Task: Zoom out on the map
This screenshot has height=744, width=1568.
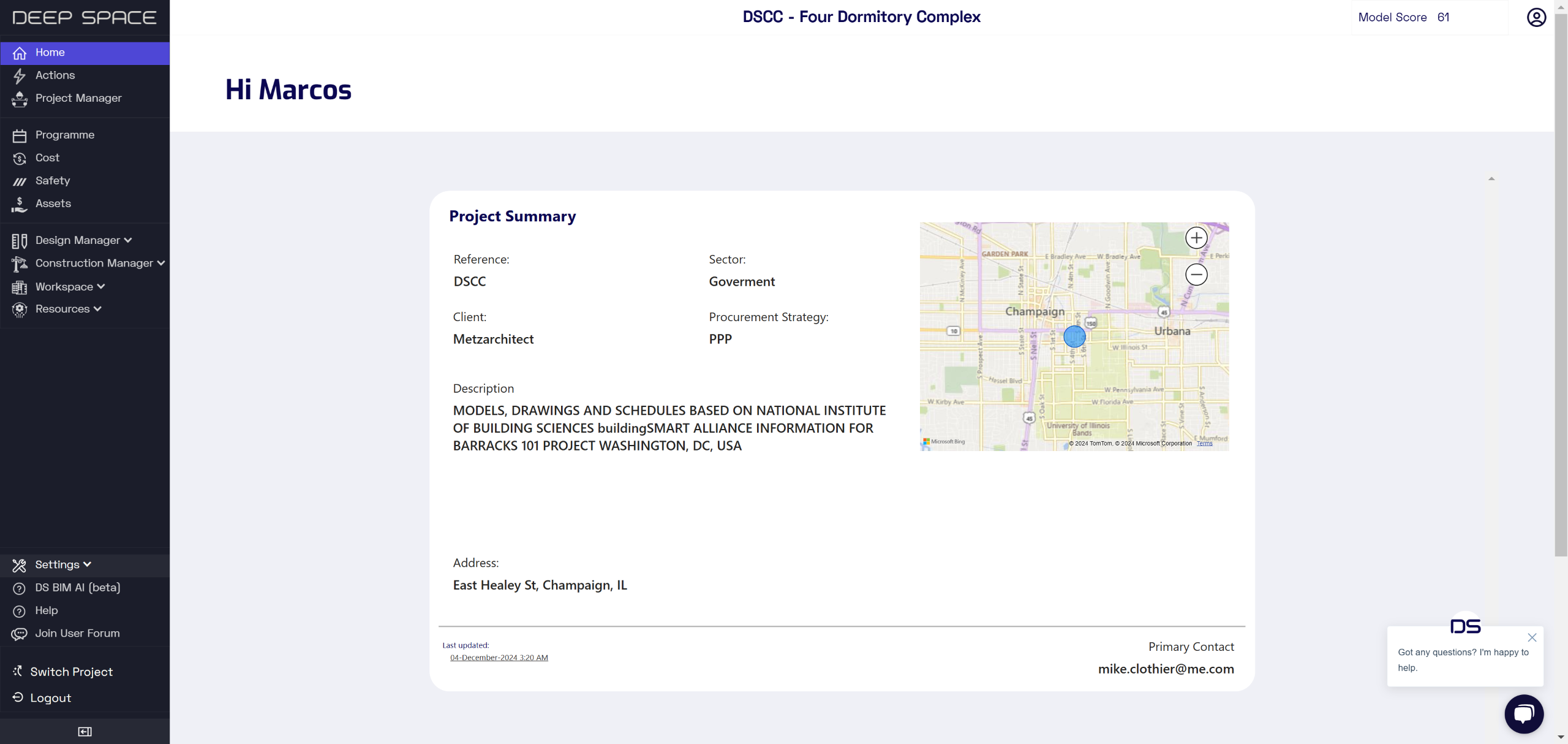Action: pos(1196,275)
